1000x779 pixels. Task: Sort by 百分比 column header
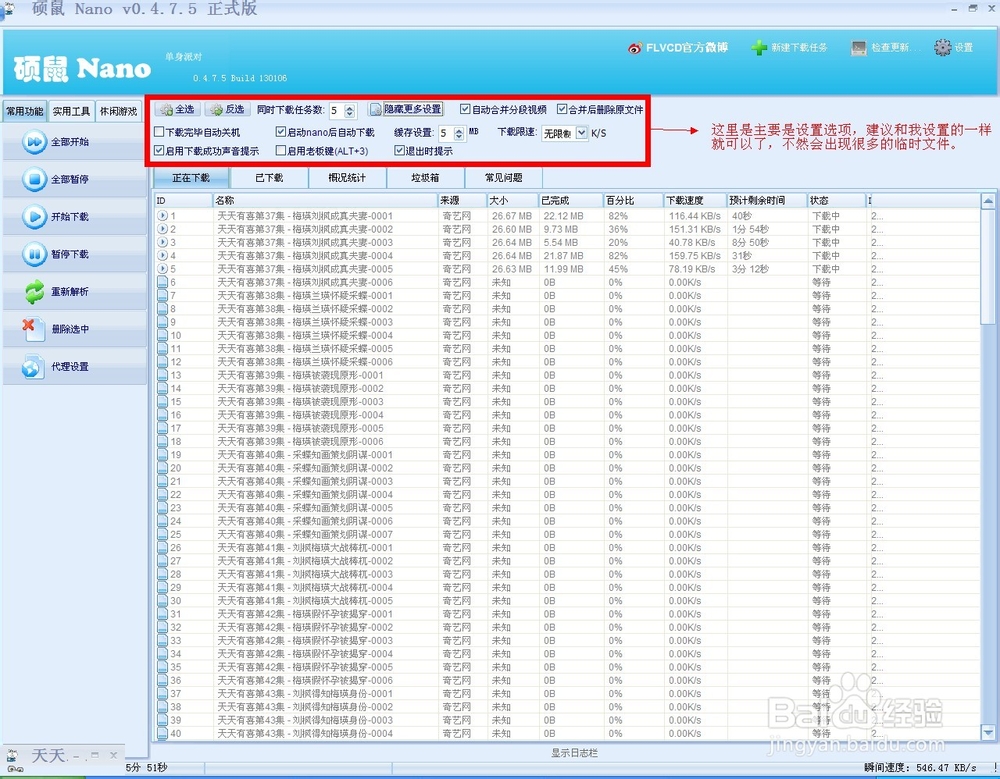coord(633,200)
